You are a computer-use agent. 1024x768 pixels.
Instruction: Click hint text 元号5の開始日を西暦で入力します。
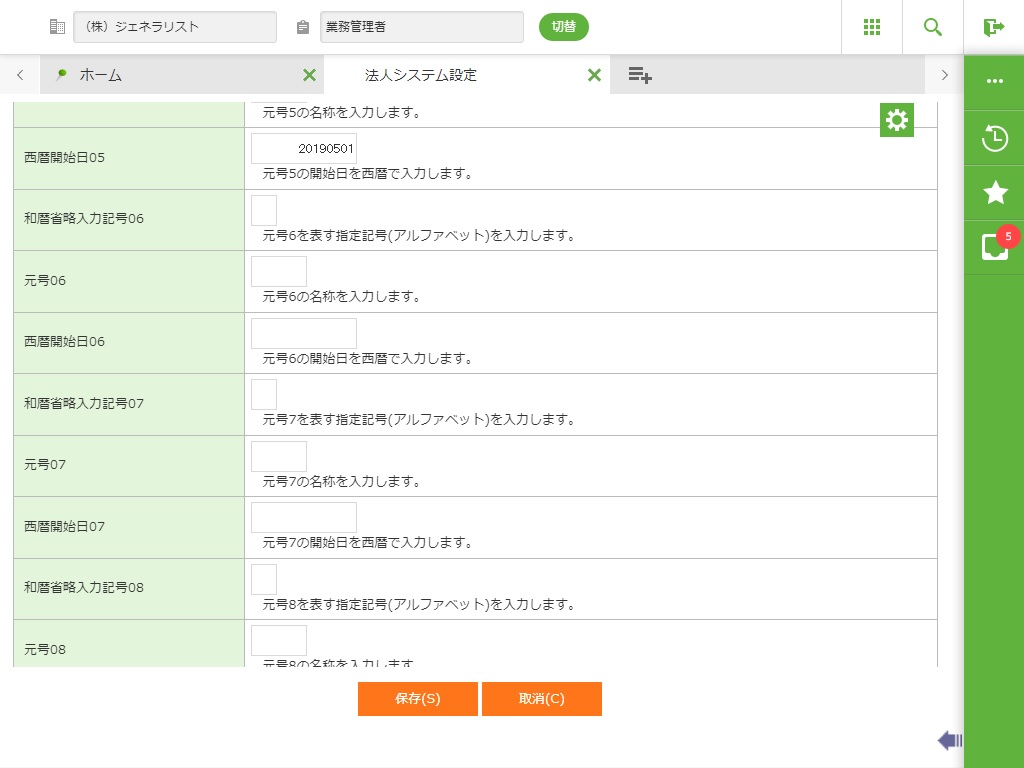click(x=368, y=174)
